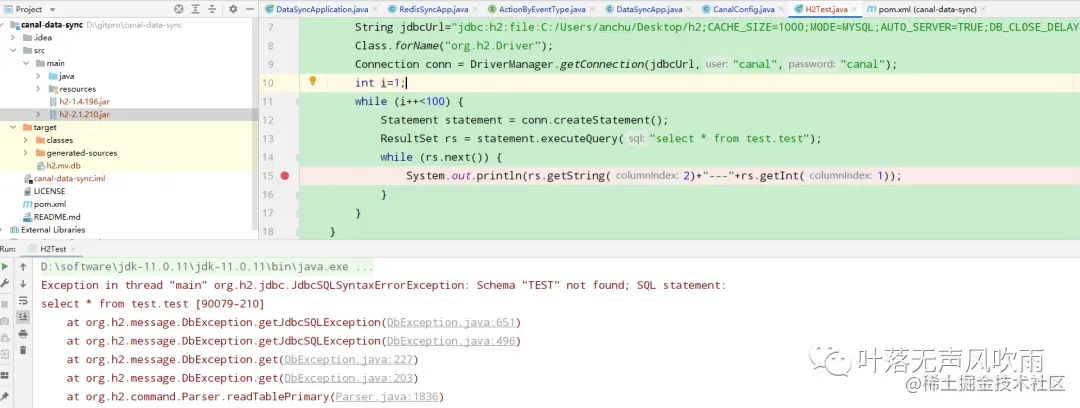Clear console with the trash icon
This screenshot has height=408, width=1080.
click(x=23, y=350)
